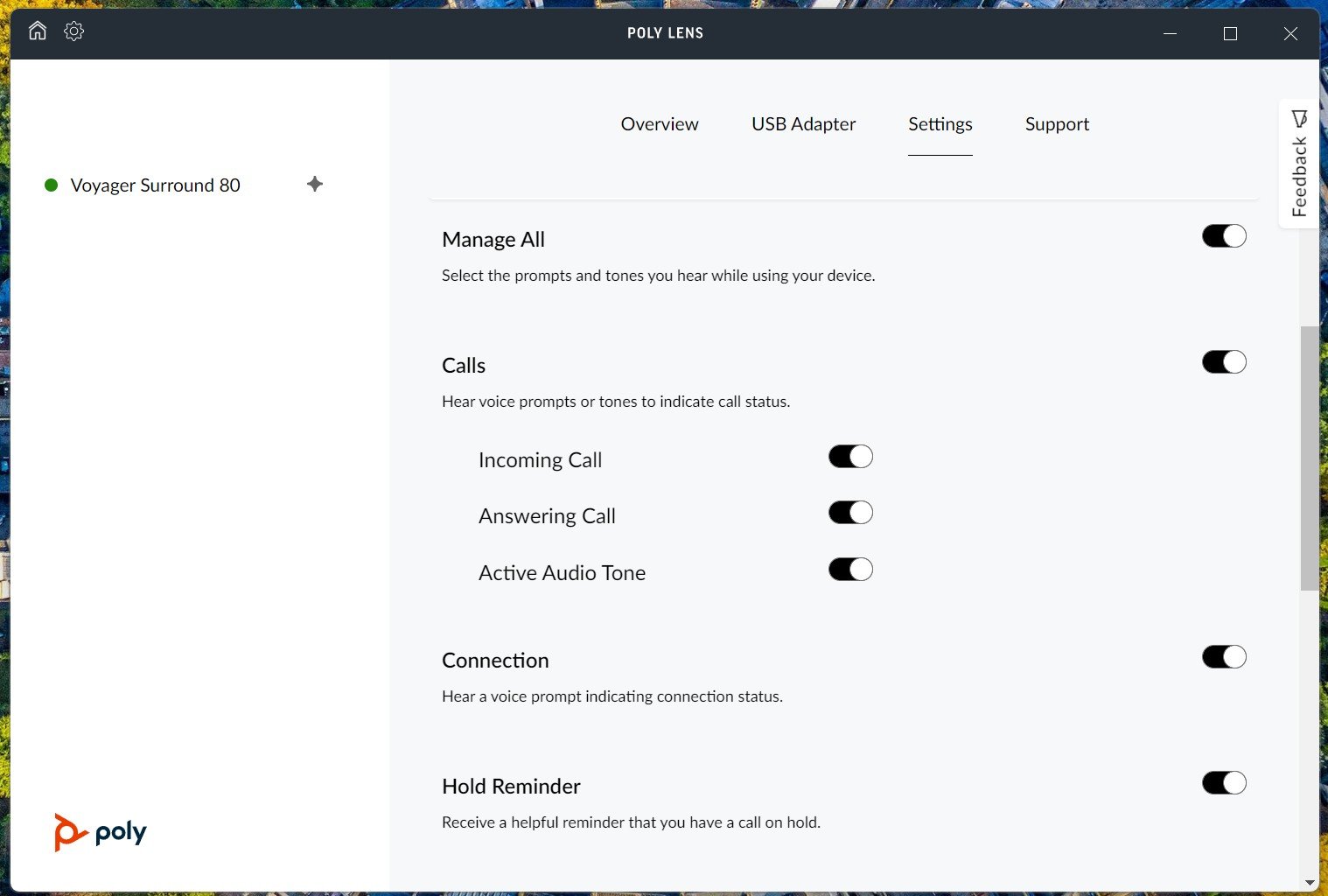Turn off the Incoming Call toggle
The width and height of the screenshot is (1328, 896).
(x=850, y=457)
